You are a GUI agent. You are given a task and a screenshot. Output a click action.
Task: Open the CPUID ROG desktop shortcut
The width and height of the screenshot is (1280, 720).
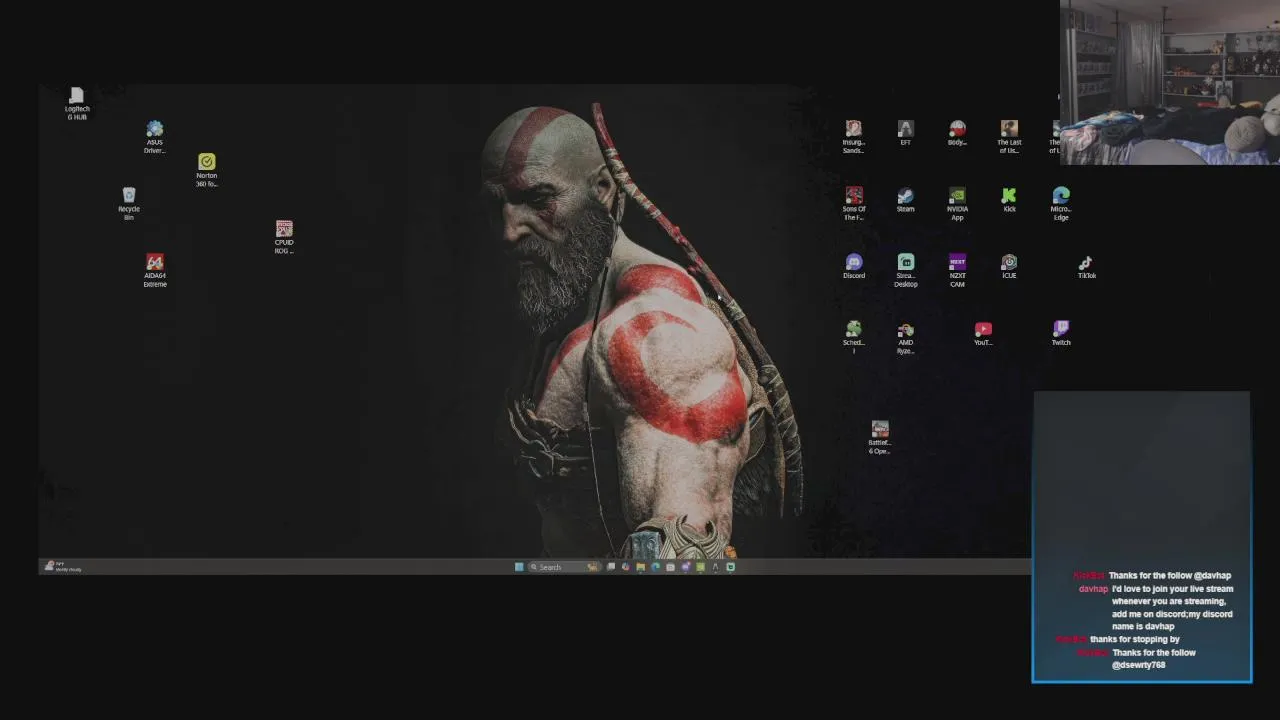284,237
